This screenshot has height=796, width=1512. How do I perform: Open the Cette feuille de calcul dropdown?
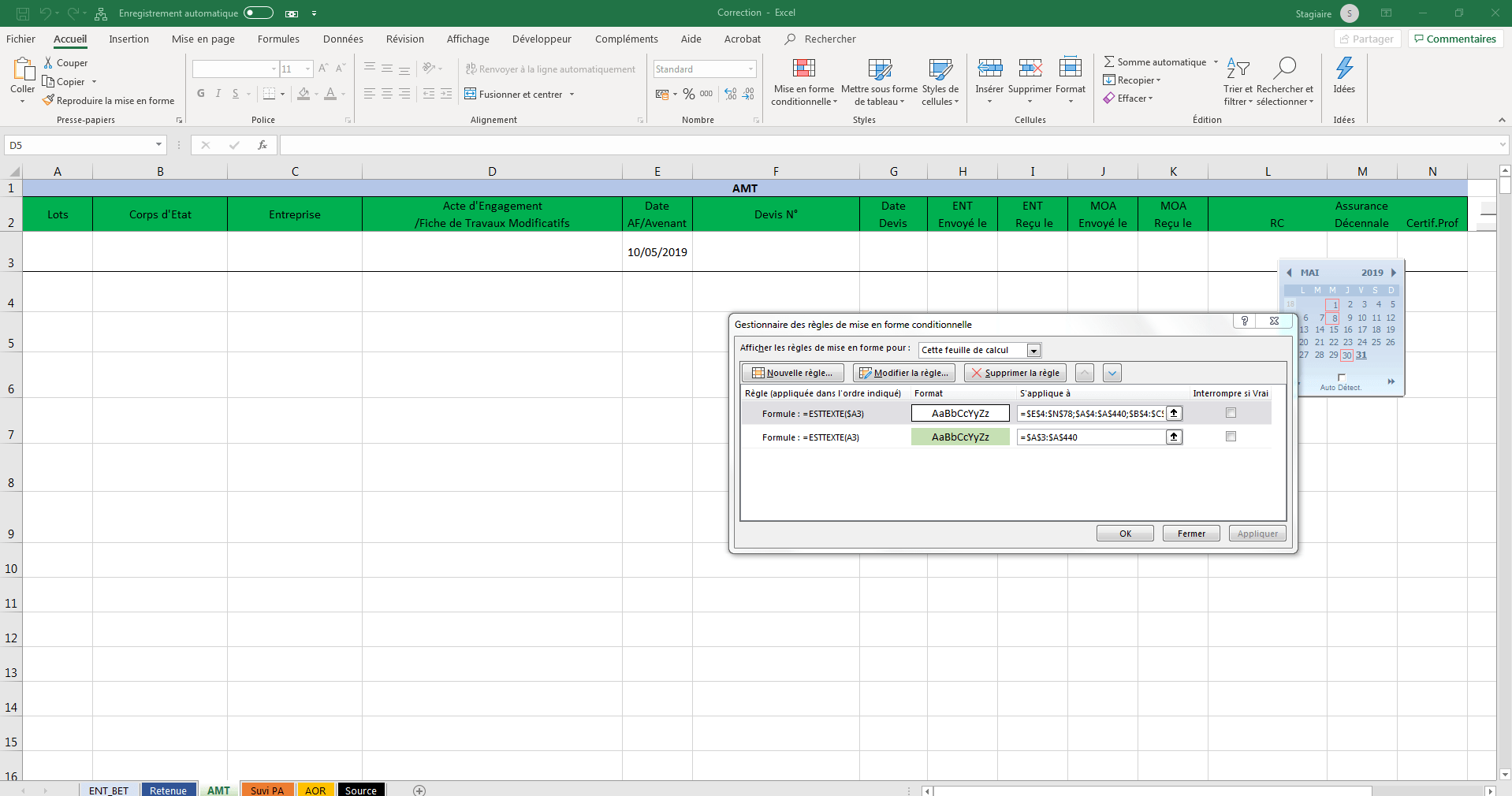tap(1033, 350)
